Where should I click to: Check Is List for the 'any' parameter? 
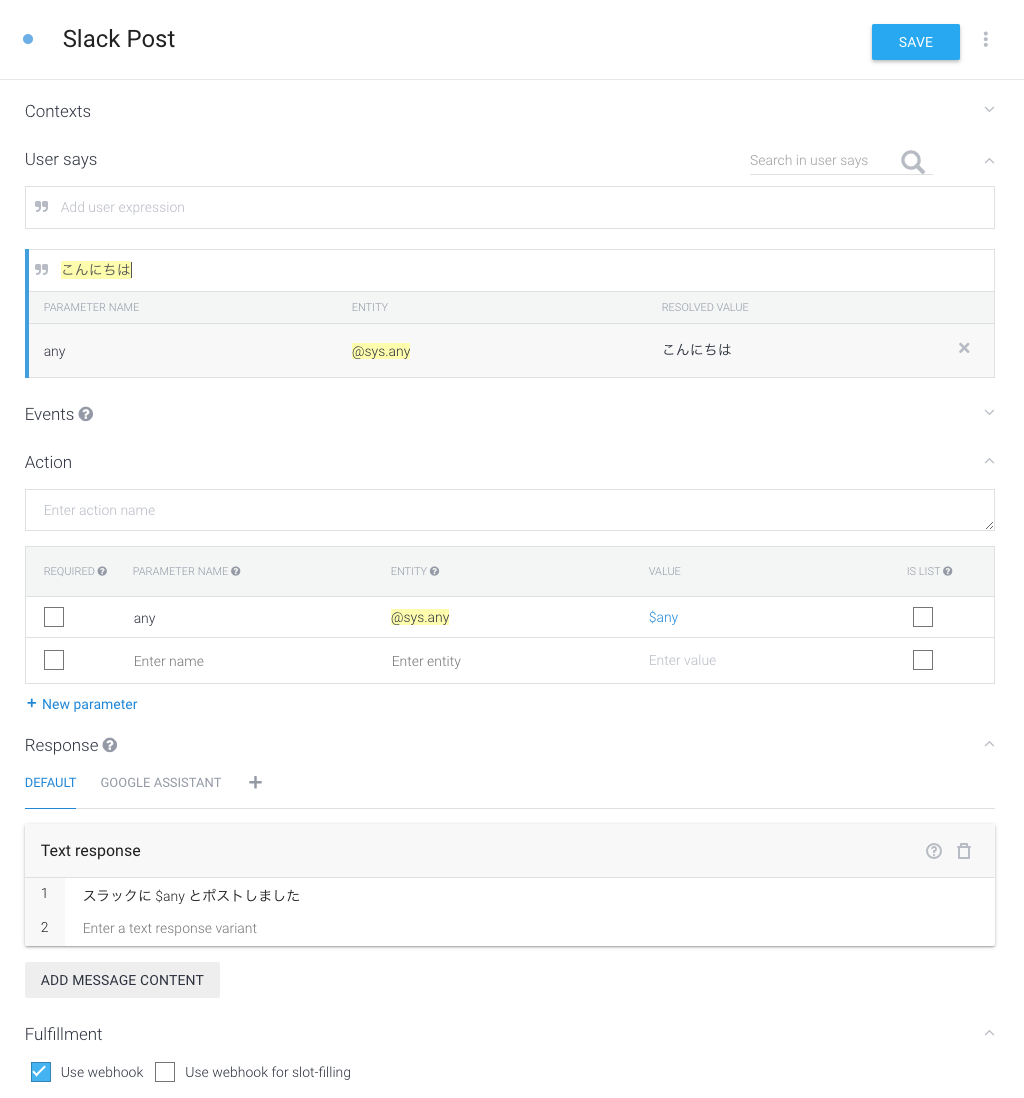(x=923, y=617)
